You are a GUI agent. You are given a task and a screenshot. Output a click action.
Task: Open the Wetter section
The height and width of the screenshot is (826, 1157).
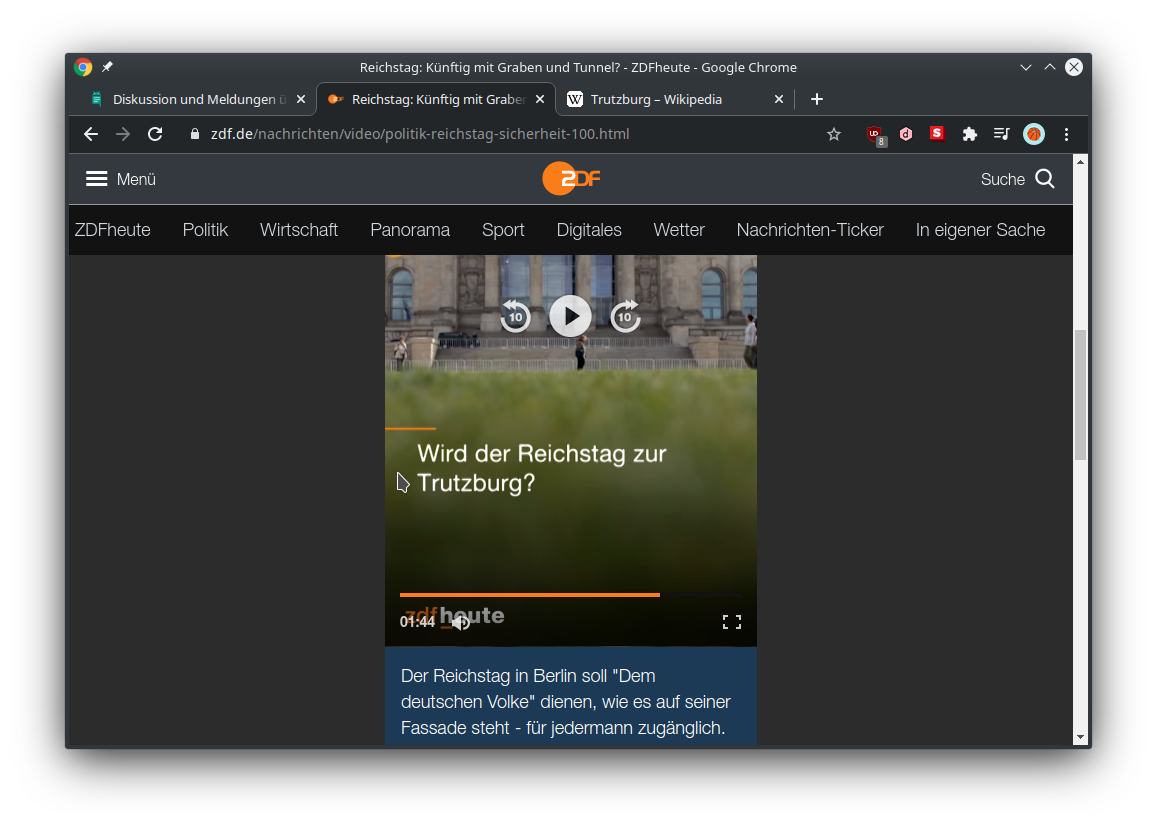[679, 230]
